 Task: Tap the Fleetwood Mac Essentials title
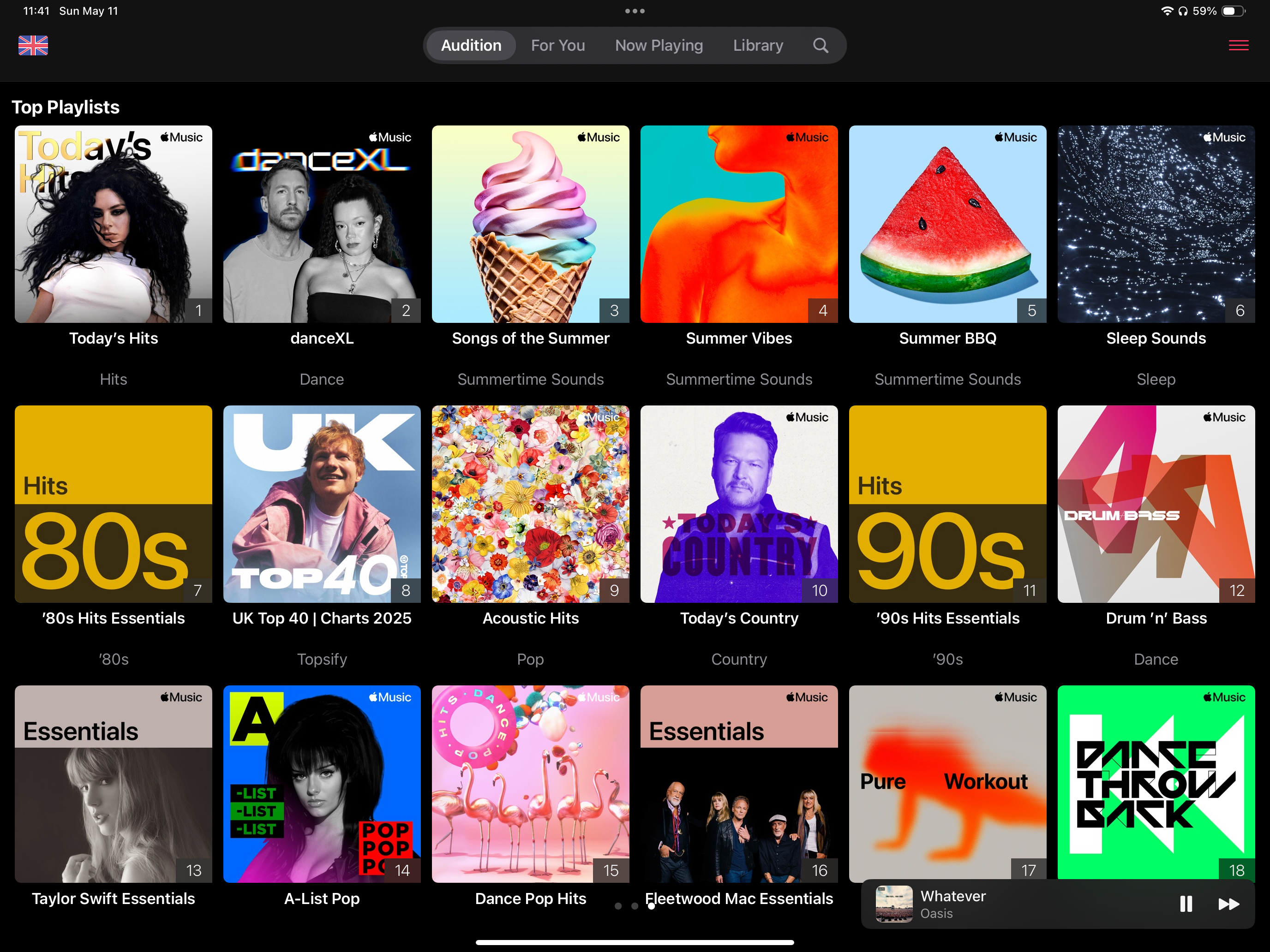pyautogui.click(x=739, y=898)
